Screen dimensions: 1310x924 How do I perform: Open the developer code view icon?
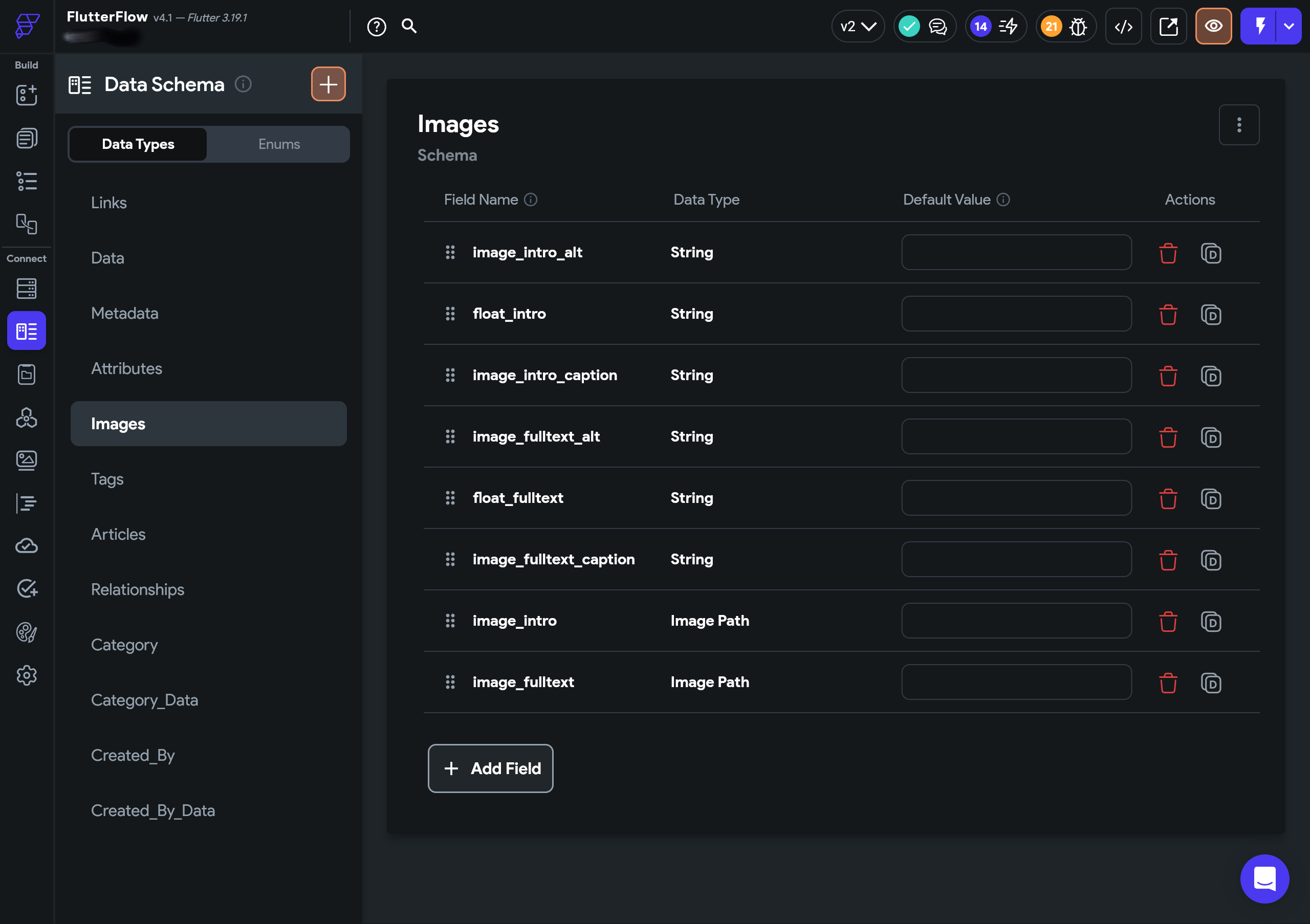pyautogui.click(x=1123, y=26)
